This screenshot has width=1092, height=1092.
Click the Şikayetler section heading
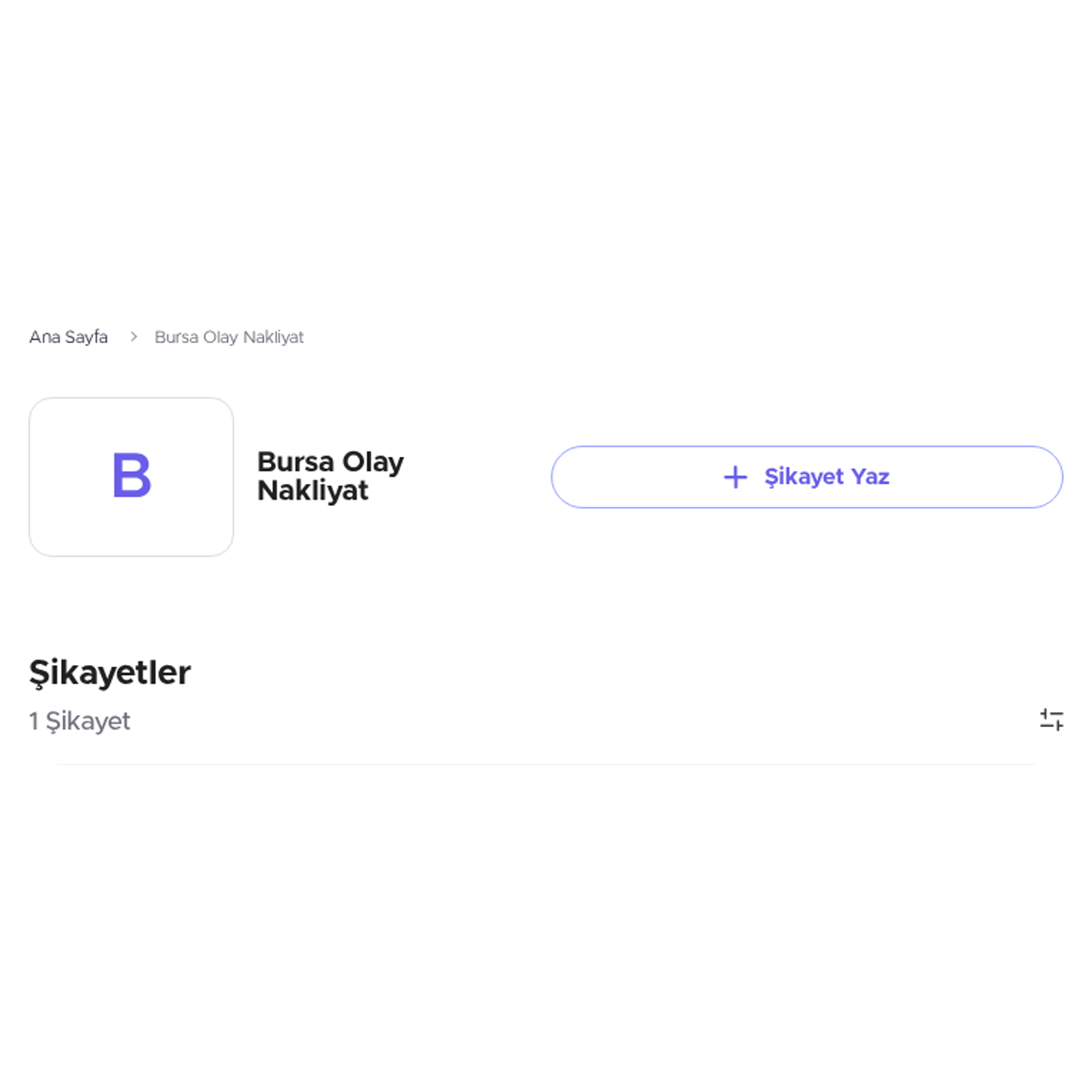(x=110, y=672)
